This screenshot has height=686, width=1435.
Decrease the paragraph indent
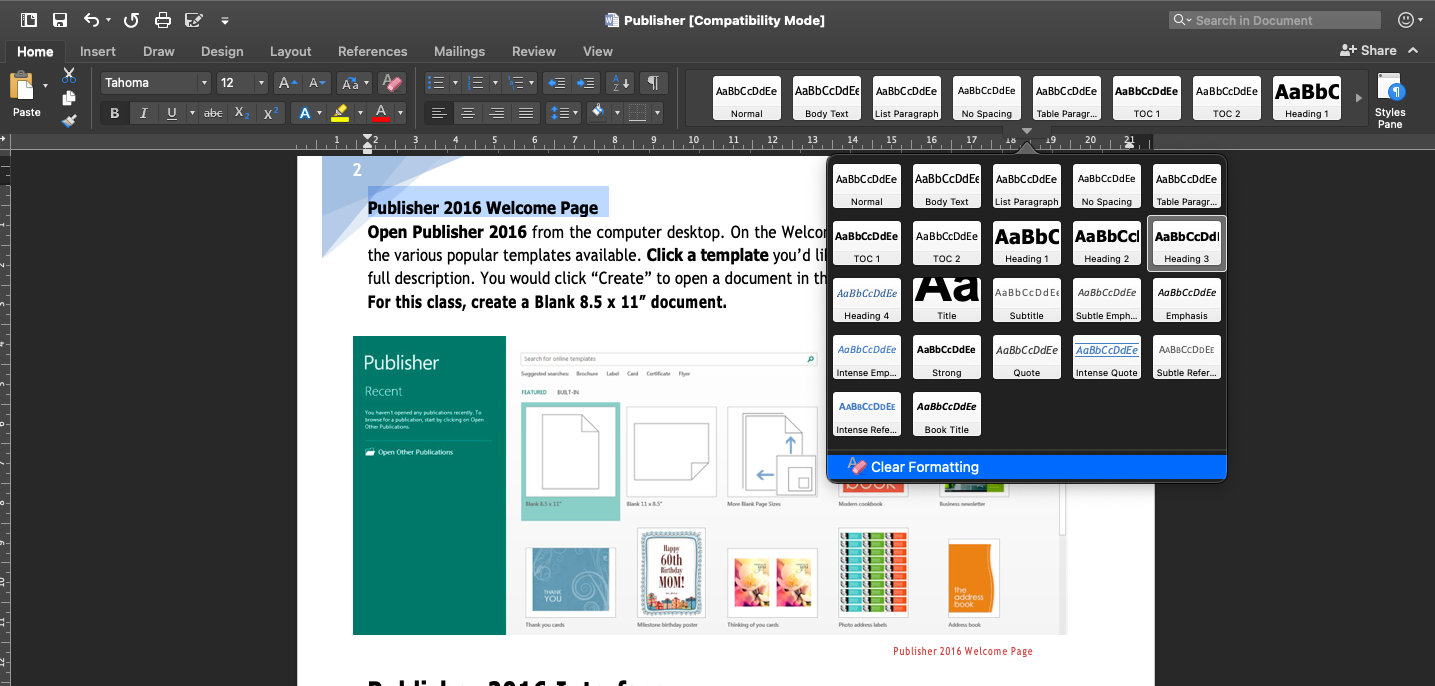coord(557,83)
